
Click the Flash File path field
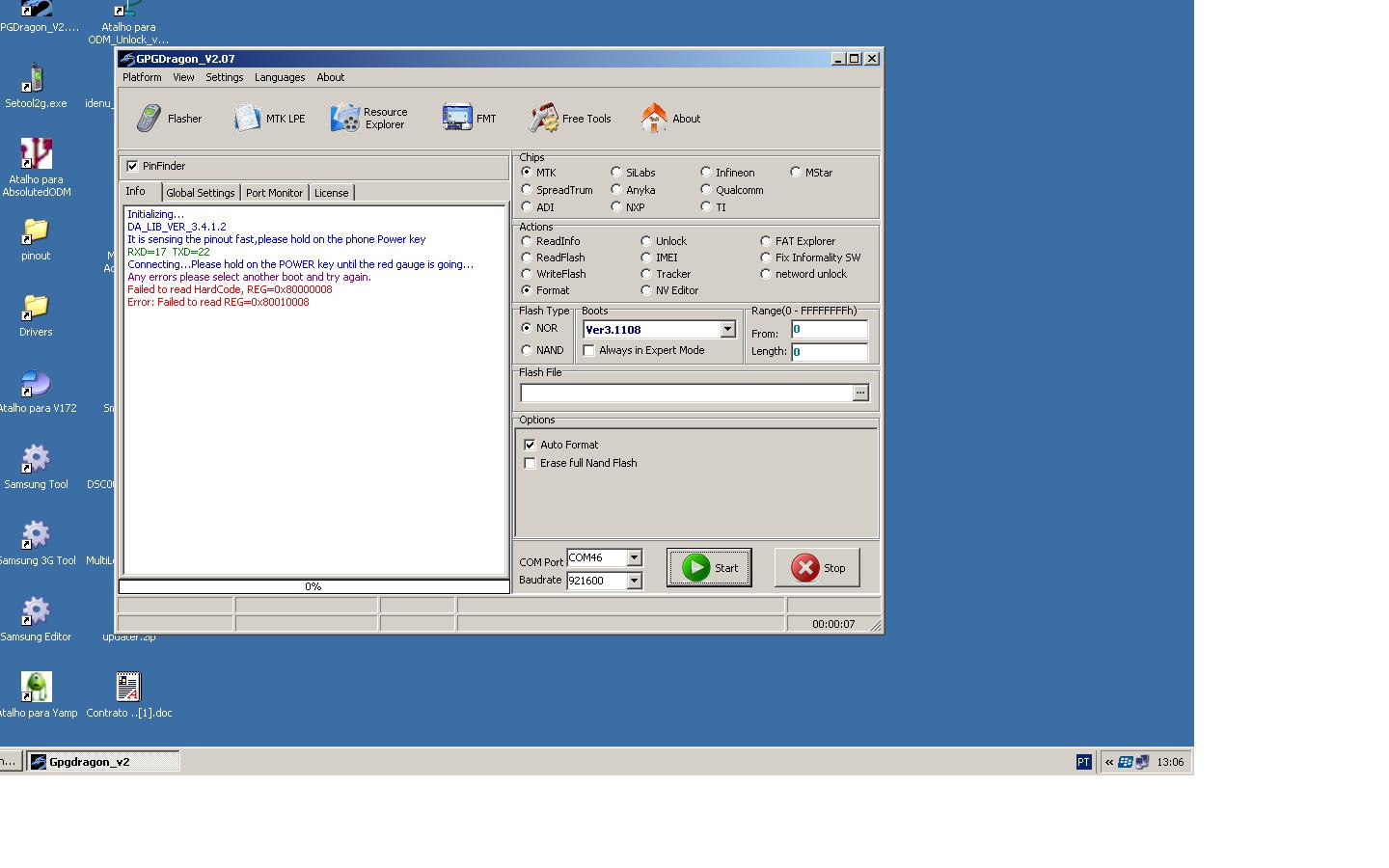coord(686,393)
